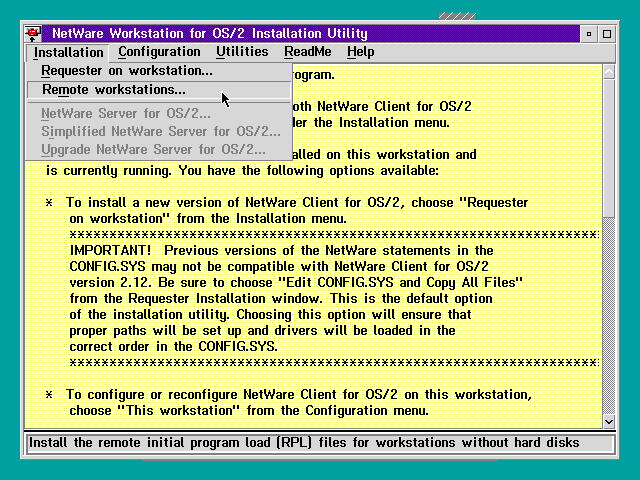Screen dimensions: 640x480
Task: Choose Requester on workstation...
Action: click(159, 71)
